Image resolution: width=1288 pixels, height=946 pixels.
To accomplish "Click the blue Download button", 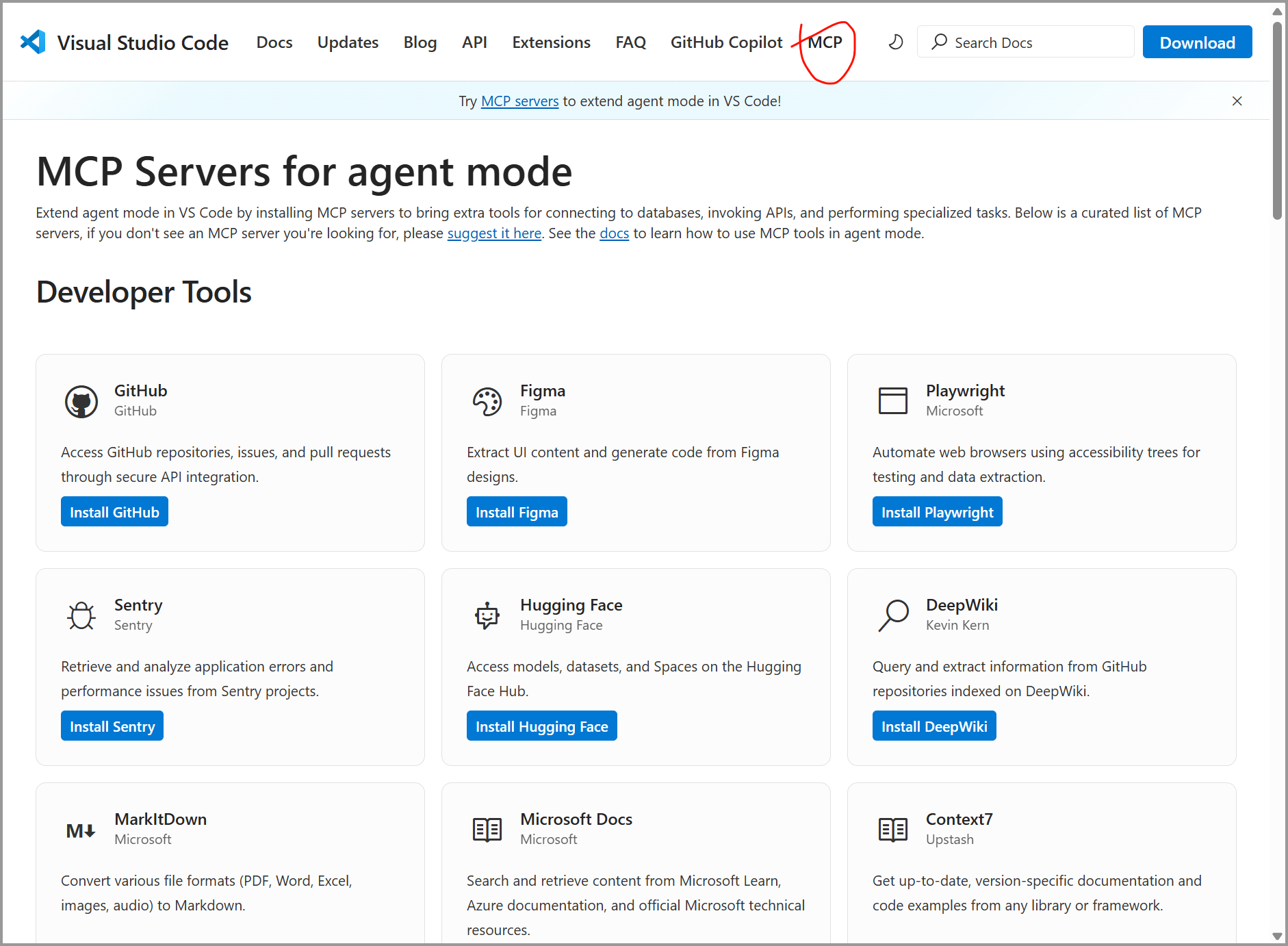I will point(1197,42).
